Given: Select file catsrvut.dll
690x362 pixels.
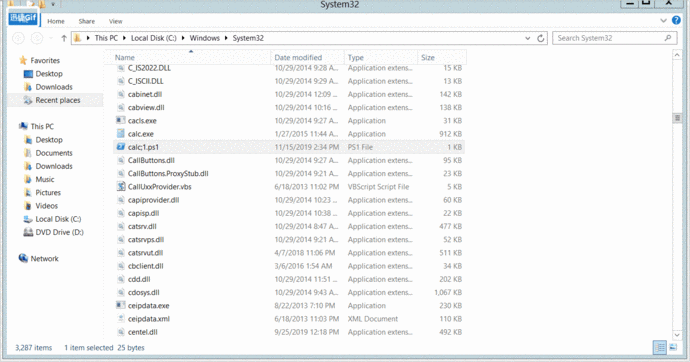Looking at the screenshot, I should tap(145, 252).
